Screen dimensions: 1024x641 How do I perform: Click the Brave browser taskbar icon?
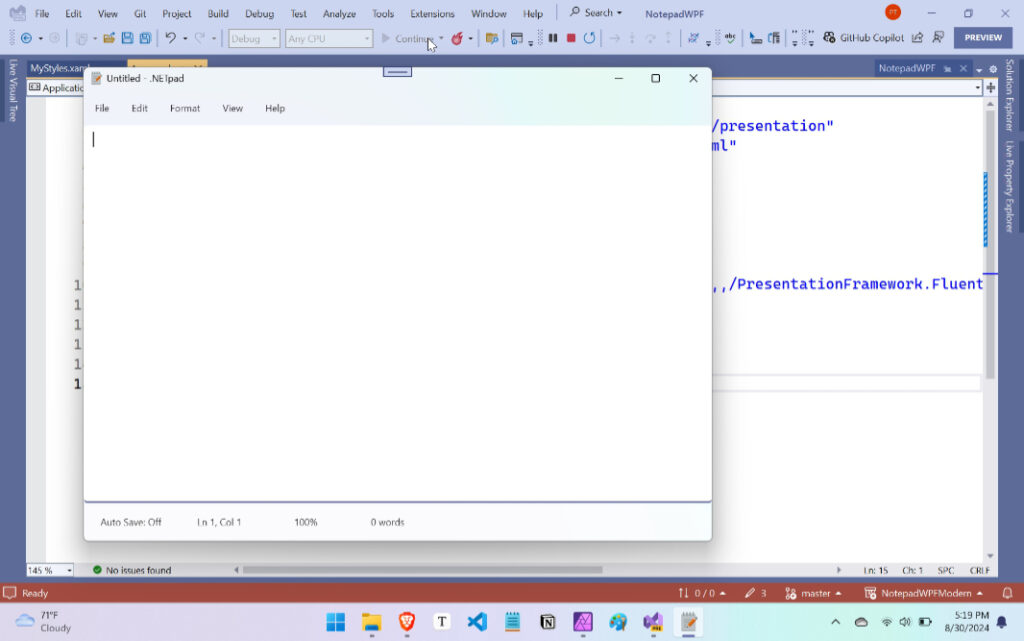point(407,622)
